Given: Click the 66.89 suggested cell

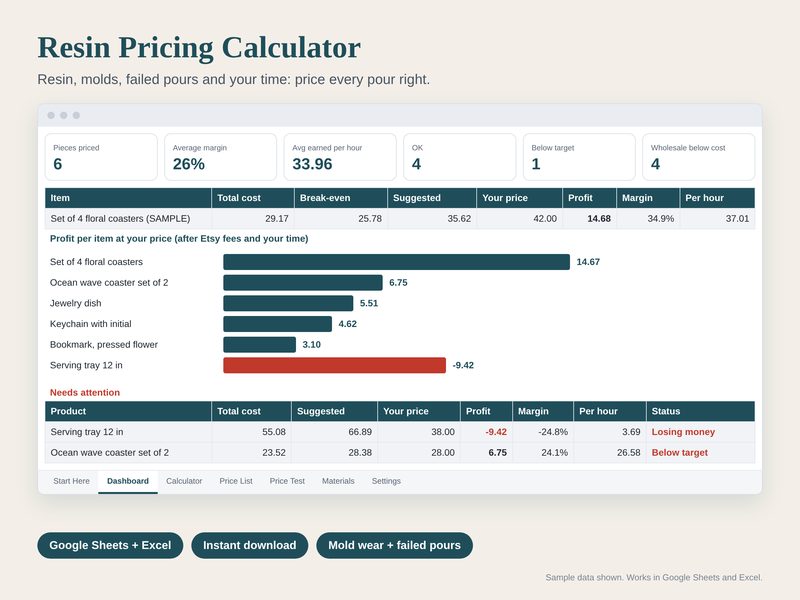Looking at the screenshot, I should click(x=335, y=432).
